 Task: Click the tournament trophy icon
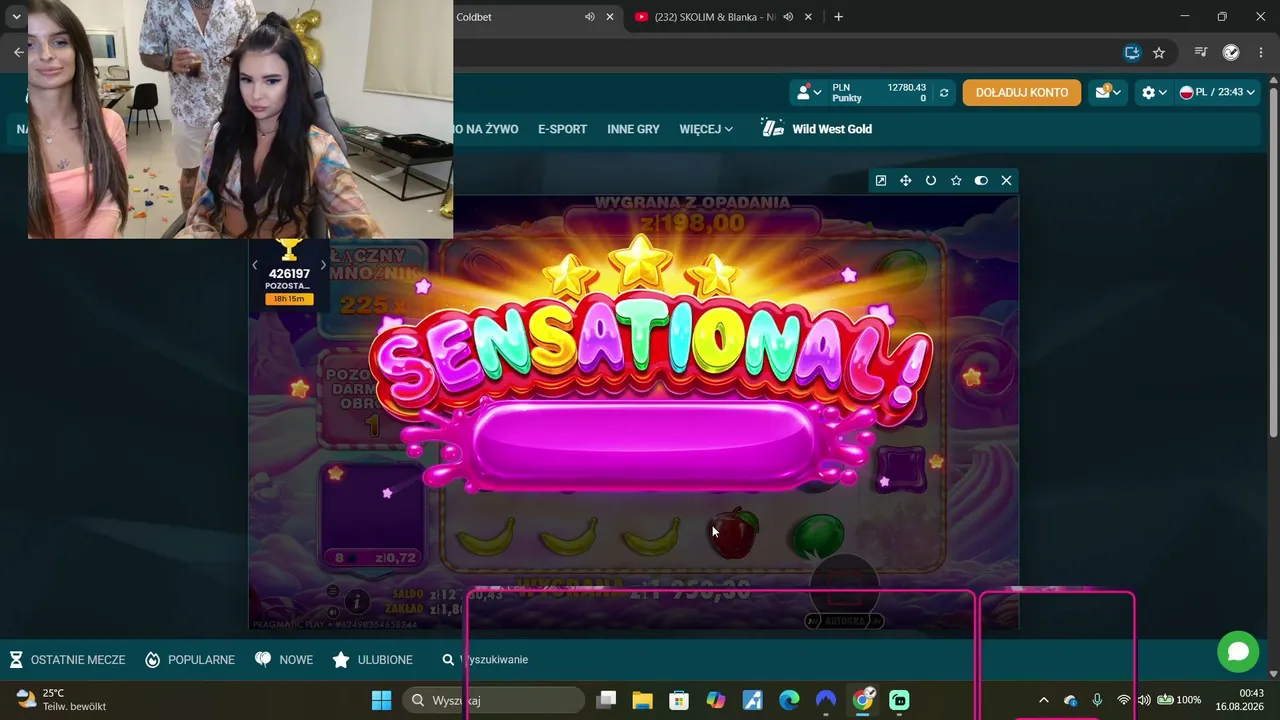(x=289, y=249)
